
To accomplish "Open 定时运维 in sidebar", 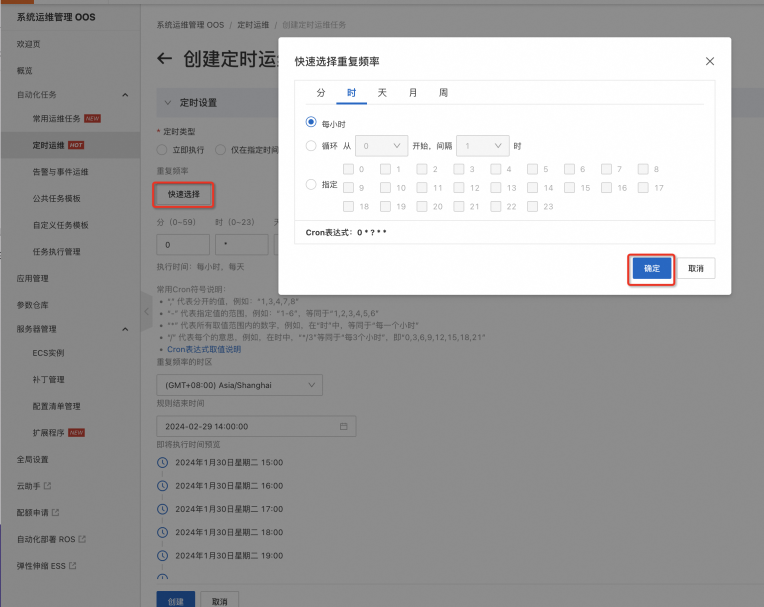I will (x=48, y=145).
